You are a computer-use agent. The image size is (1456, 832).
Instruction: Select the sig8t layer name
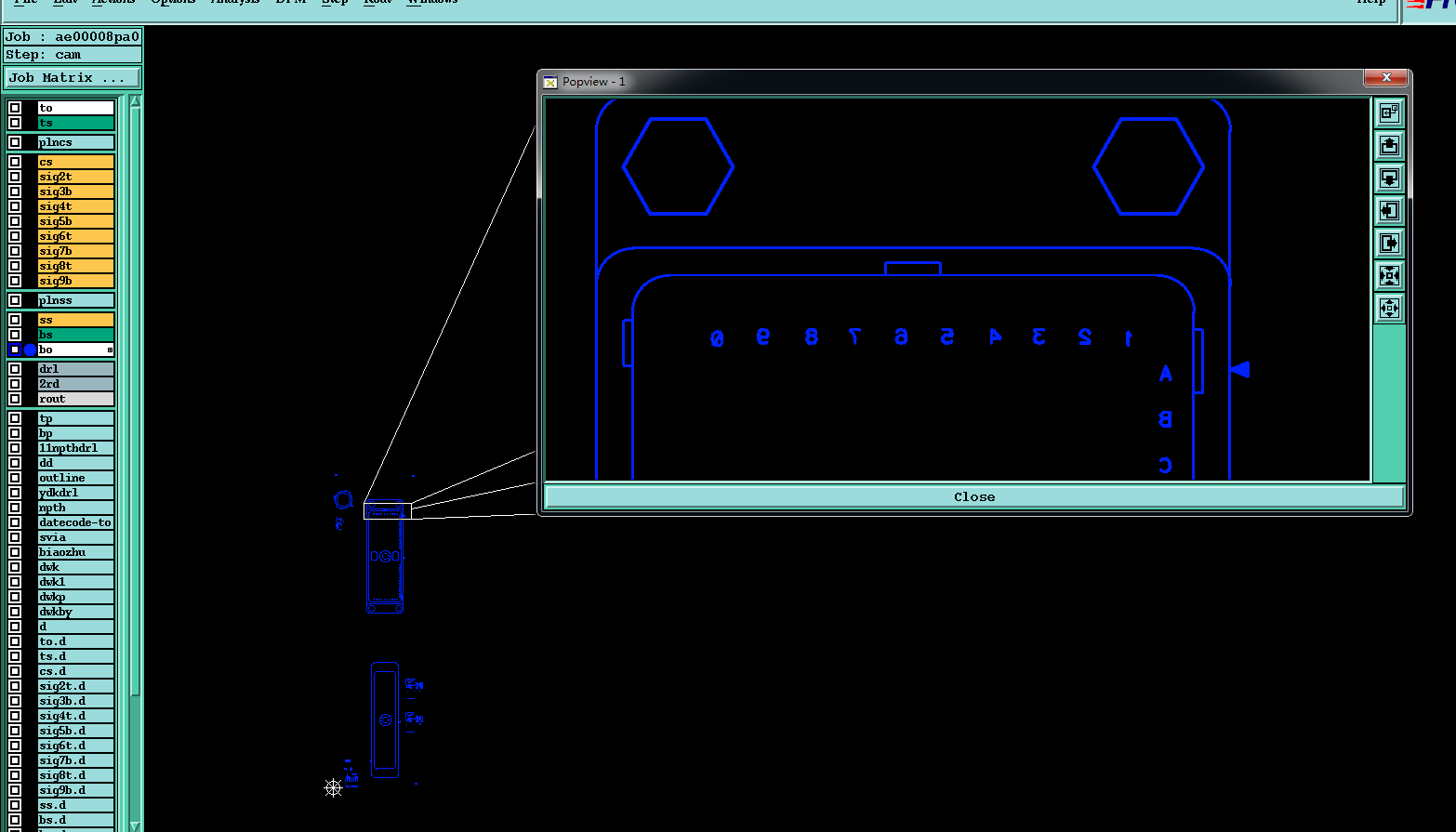(x=75, y=266)
